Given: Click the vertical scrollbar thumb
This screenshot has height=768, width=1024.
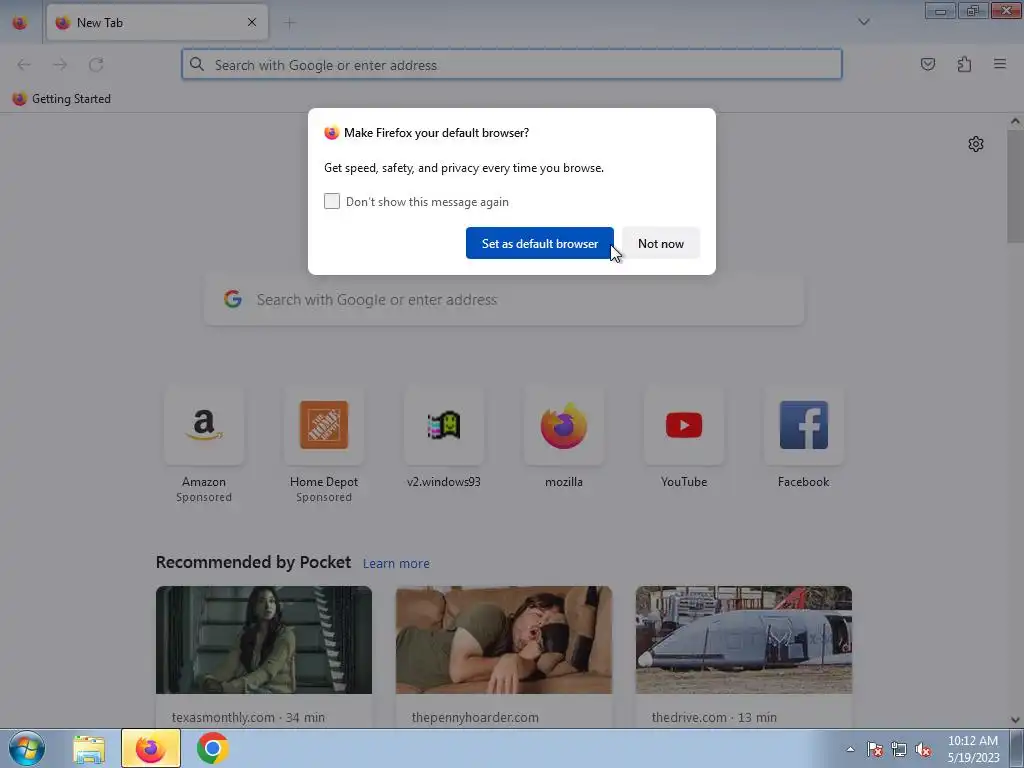Looking at the screenshot, I should (x=1015, y=185).
